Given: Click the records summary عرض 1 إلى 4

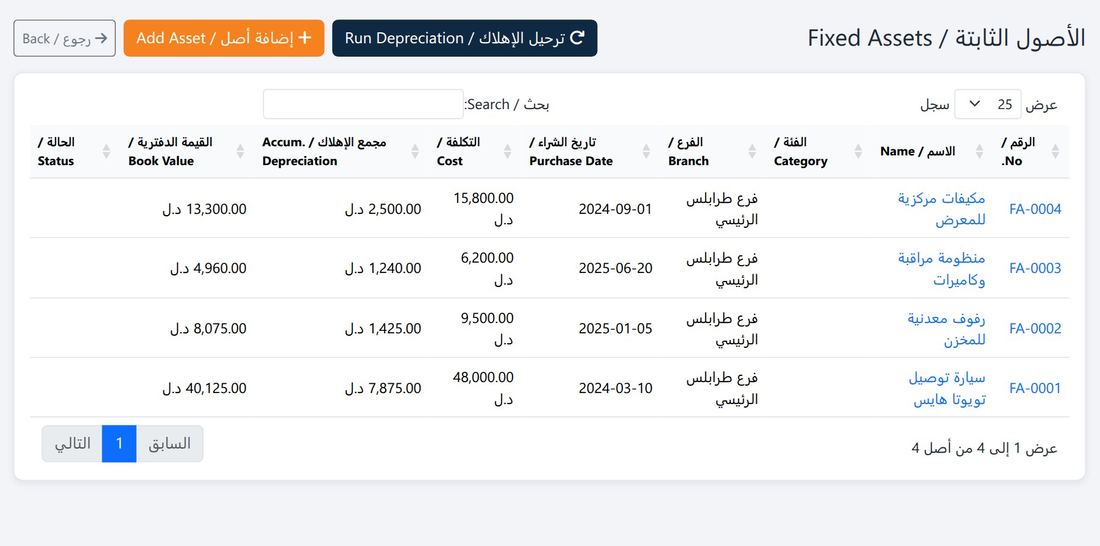Looking at the screenshot, I should tap(984, 448).
